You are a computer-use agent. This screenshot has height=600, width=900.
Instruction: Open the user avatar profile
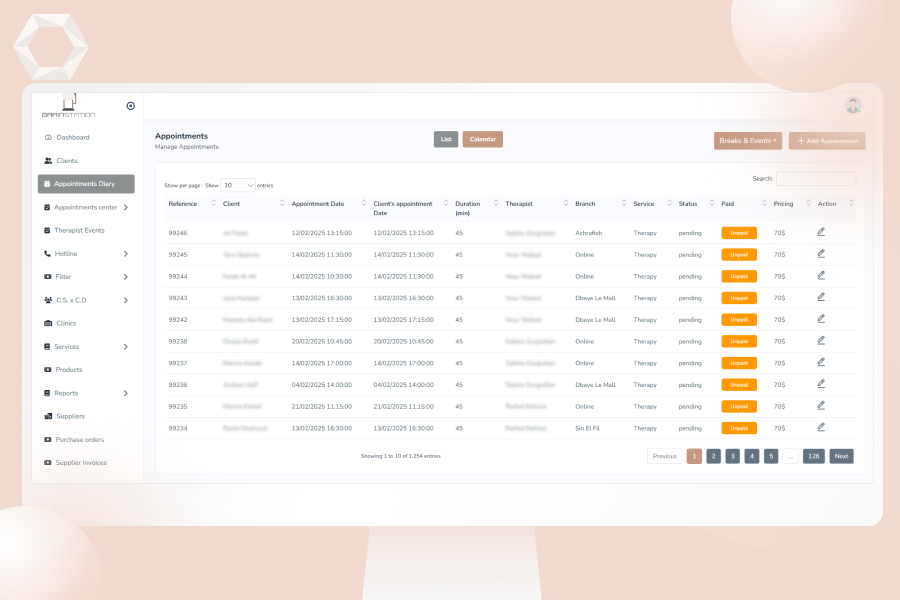click(x=853, y=106)
